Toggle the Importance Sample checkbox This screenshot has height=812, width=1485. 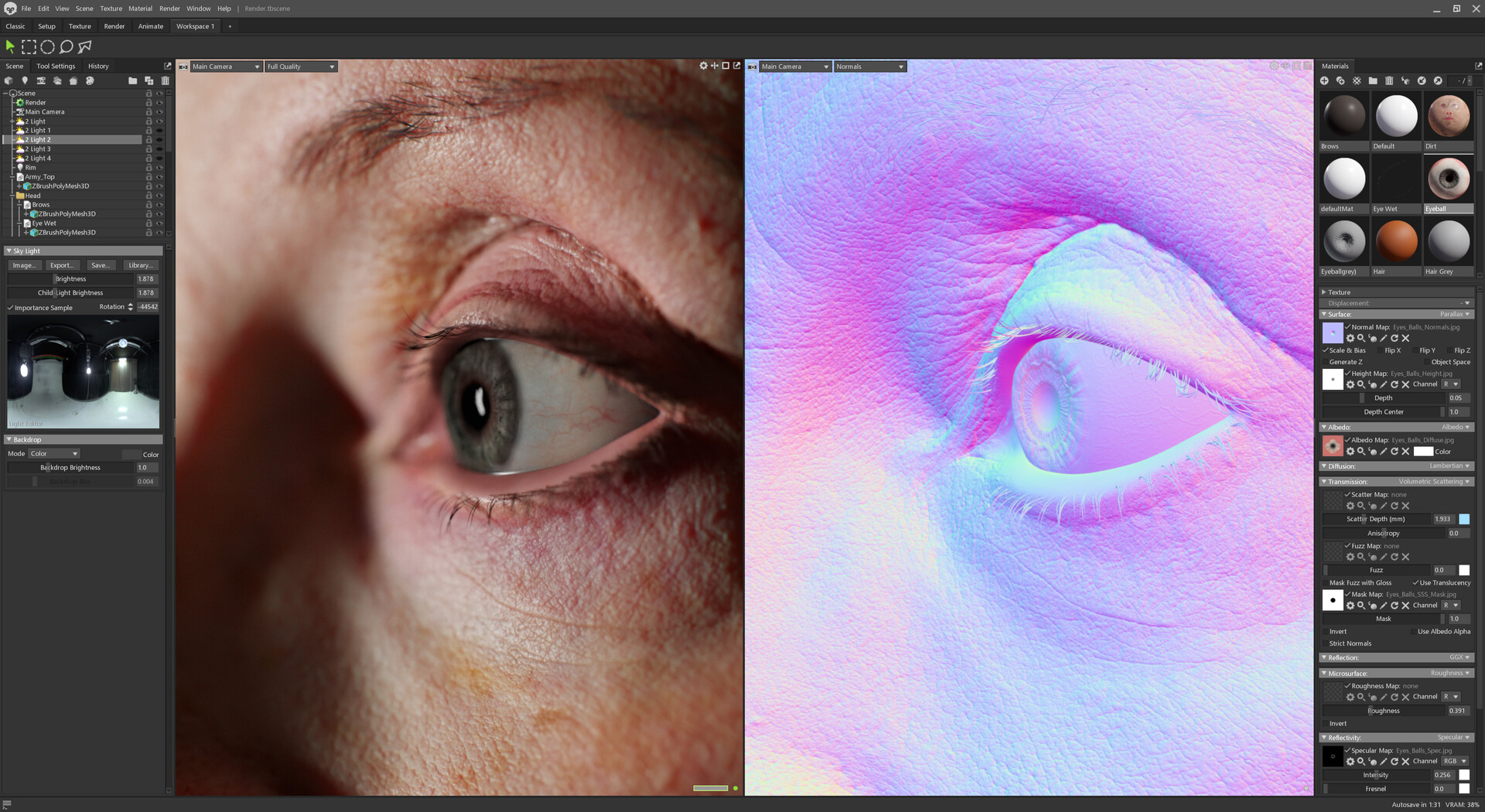11,307
